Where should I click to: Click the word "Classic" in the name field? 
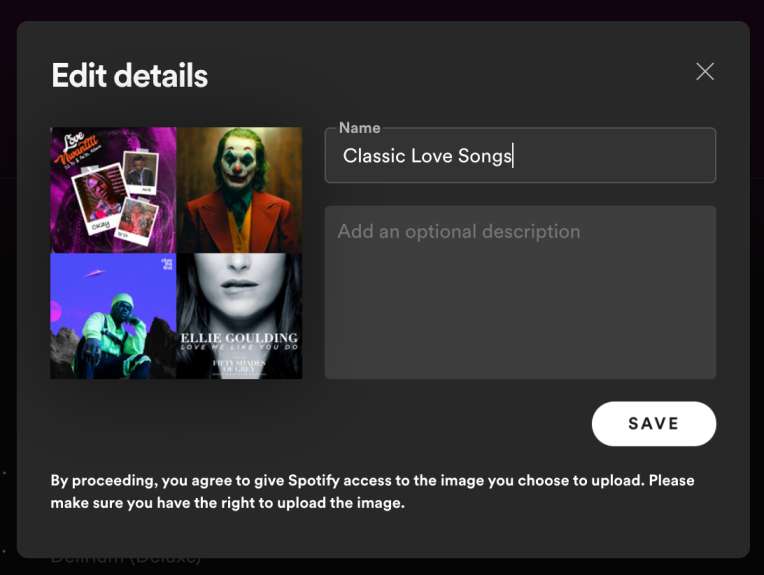[x=374, y=156]
